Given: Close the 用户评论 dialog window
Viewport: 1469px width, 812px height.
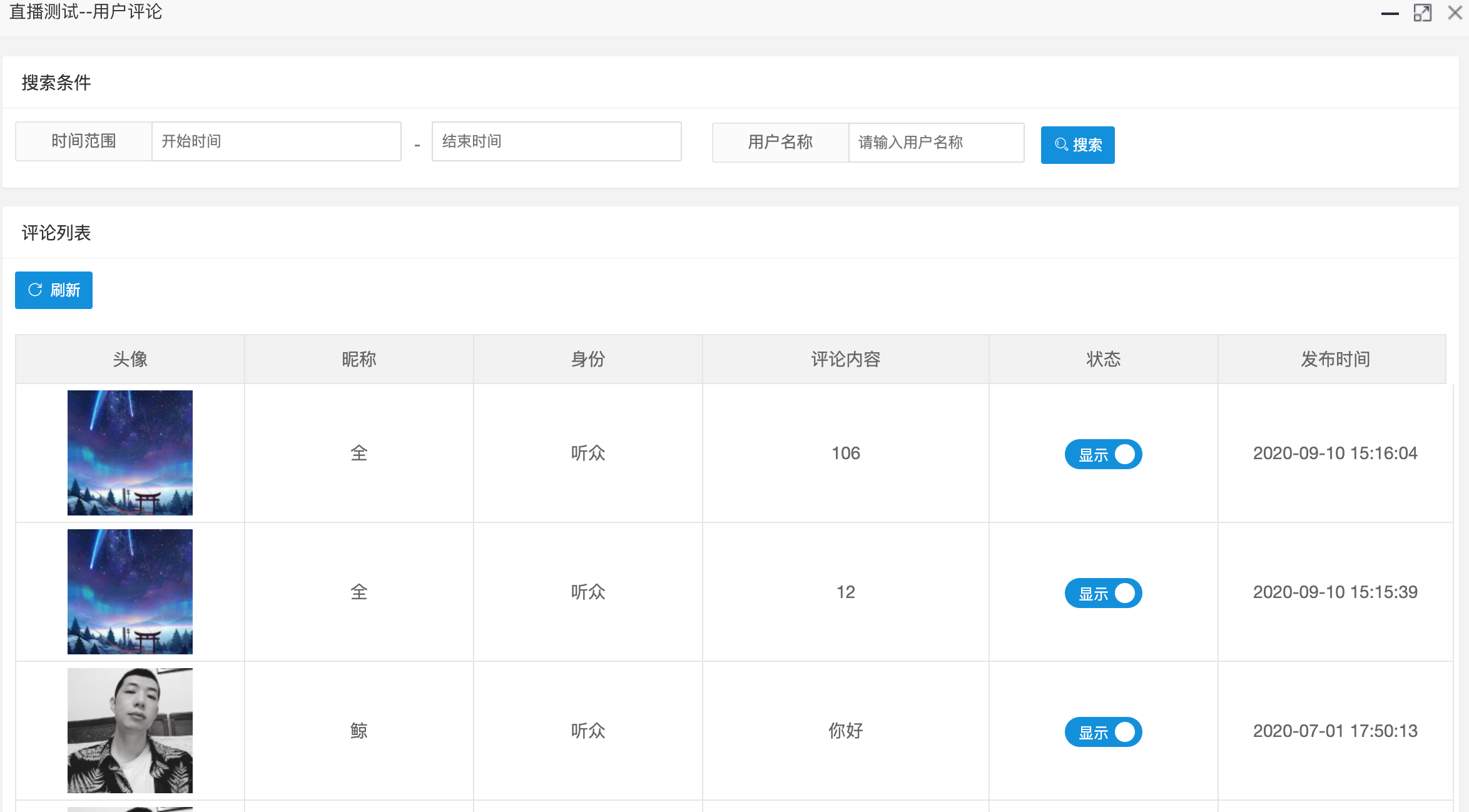Looking at the screenshot, I should (x=1455, y=13).
